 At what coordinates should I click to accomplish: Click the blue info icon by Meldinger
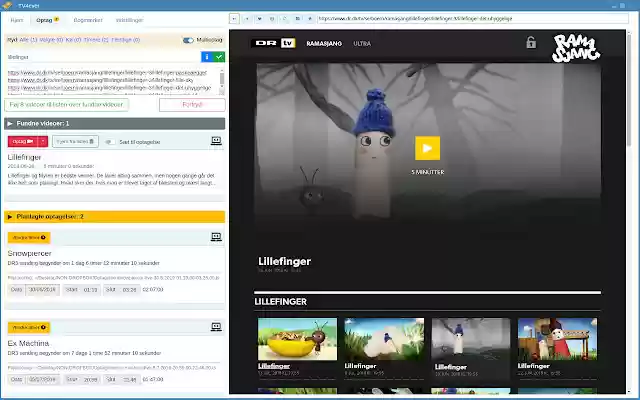(x=207, y=57)
